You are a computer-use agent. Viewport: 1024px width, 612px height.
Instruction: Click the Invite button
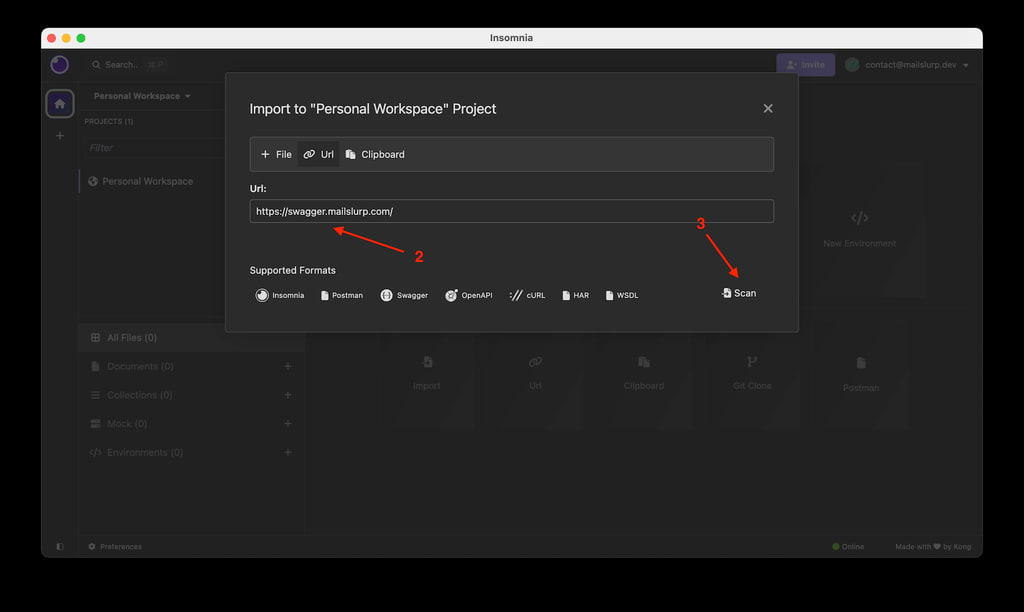(805, 65)
